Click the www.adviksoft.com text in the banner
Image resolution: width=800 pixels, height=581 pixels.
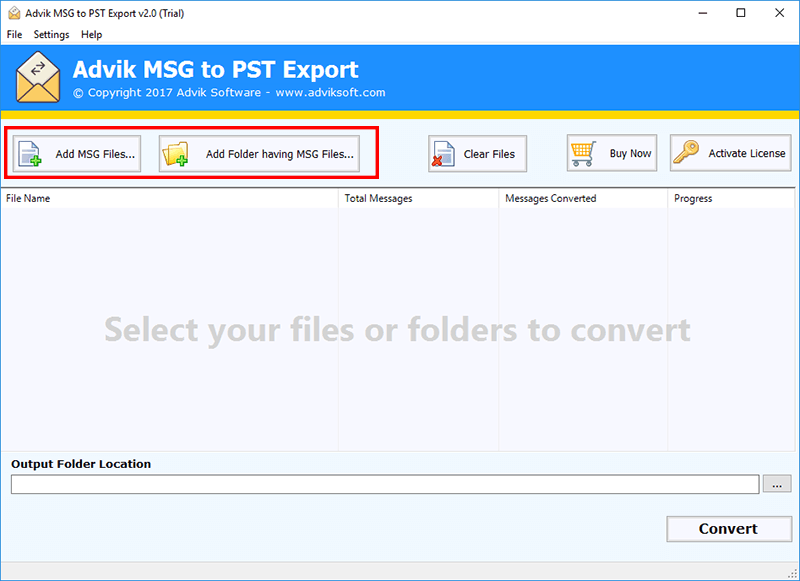coord(330,93)
